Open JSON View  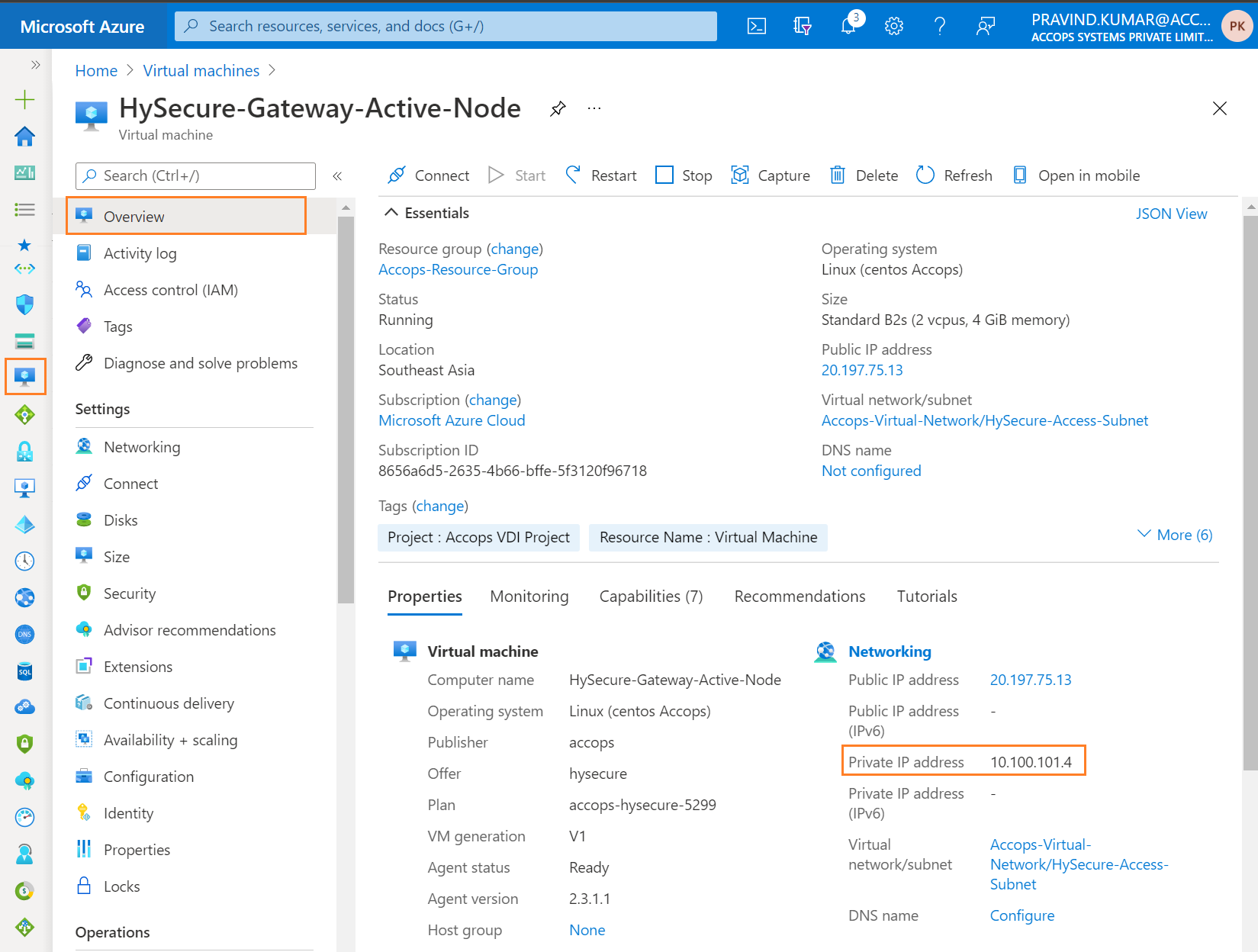point(1171,214)
